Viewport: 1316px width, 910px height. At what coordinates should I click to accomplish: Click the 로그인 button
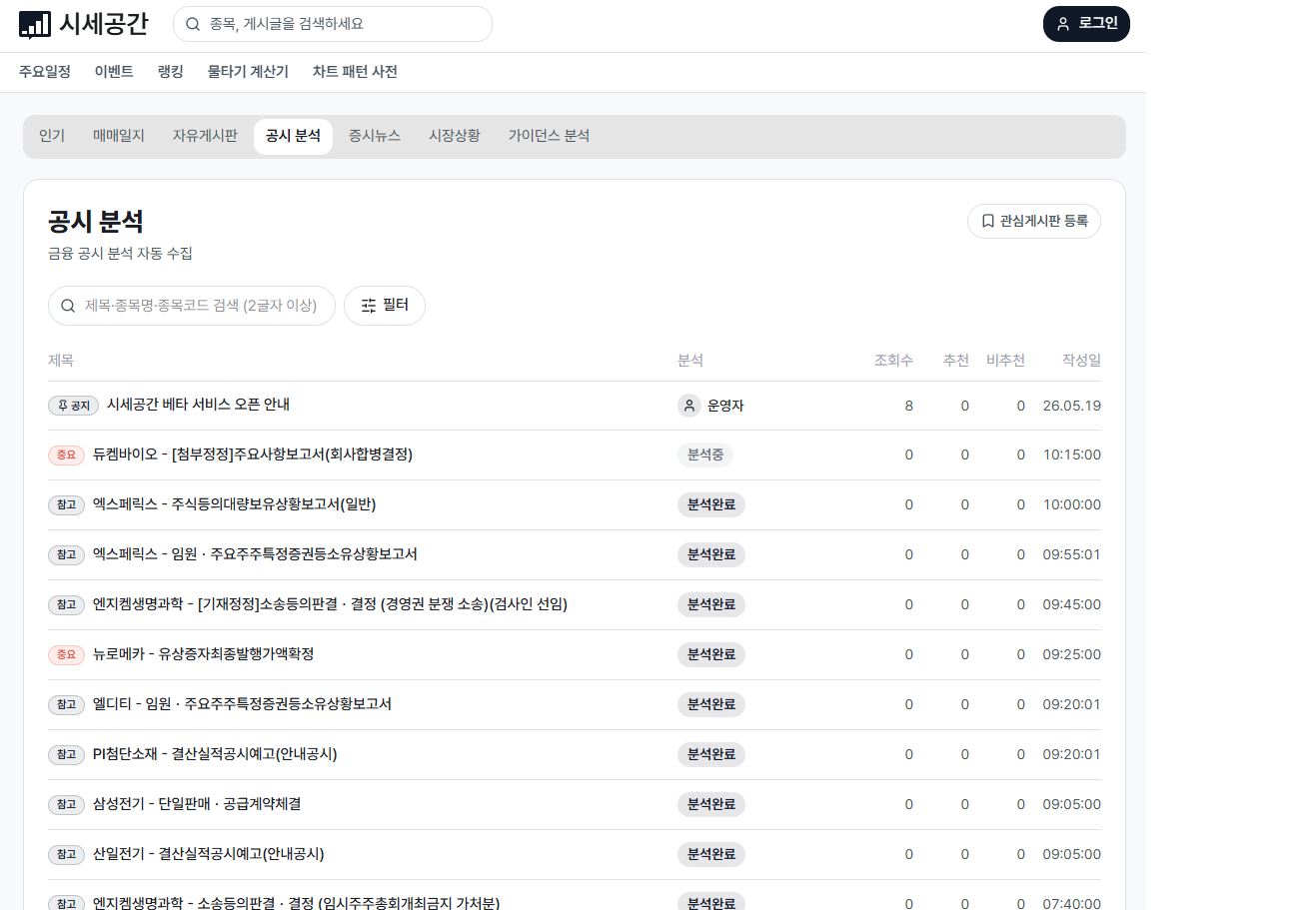click(x=1086, y=24)
